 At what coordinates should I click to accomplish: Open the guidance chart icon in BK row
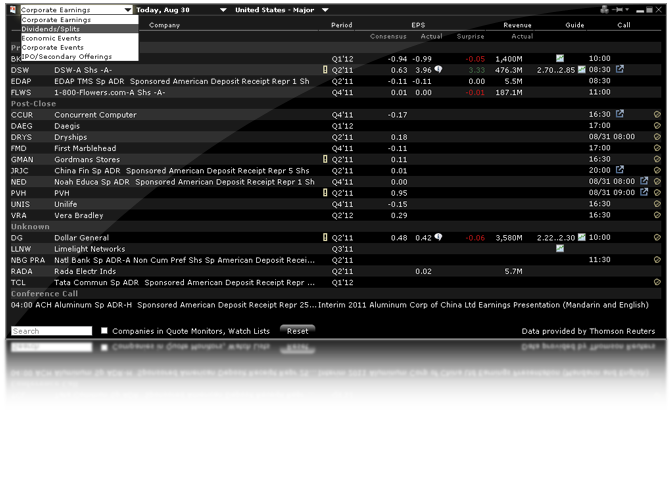tap(560, 58)
